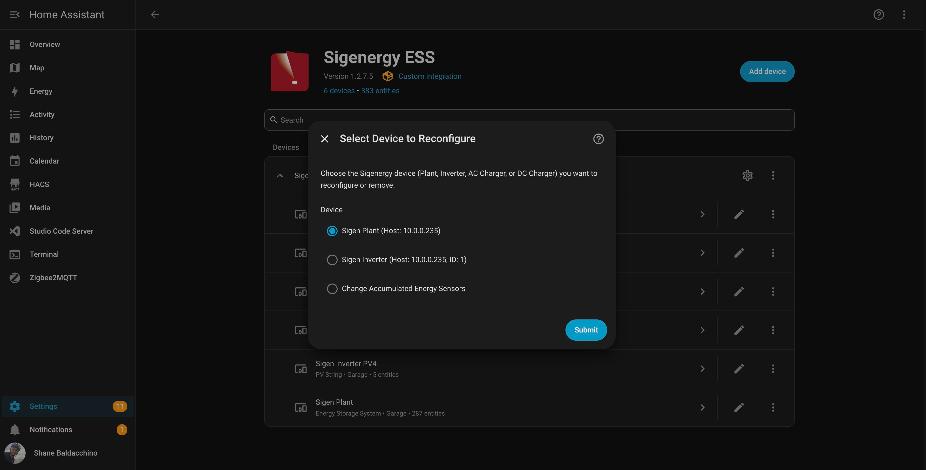Open the config entry three-dot menu beside the gear

(773, 175)
